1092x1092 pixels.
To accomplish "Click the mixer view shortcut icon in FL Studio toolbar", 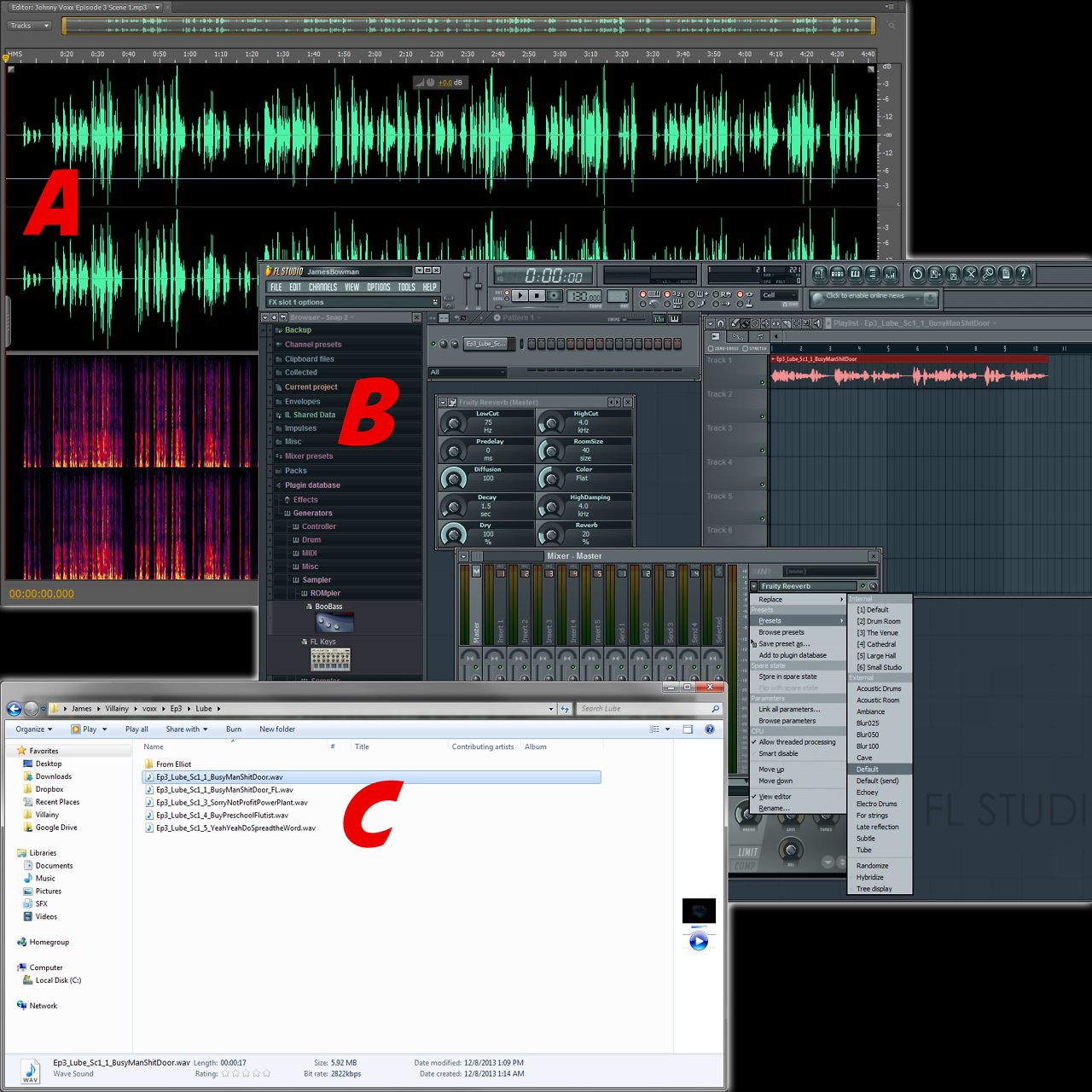I will click(x=890, y=274).
